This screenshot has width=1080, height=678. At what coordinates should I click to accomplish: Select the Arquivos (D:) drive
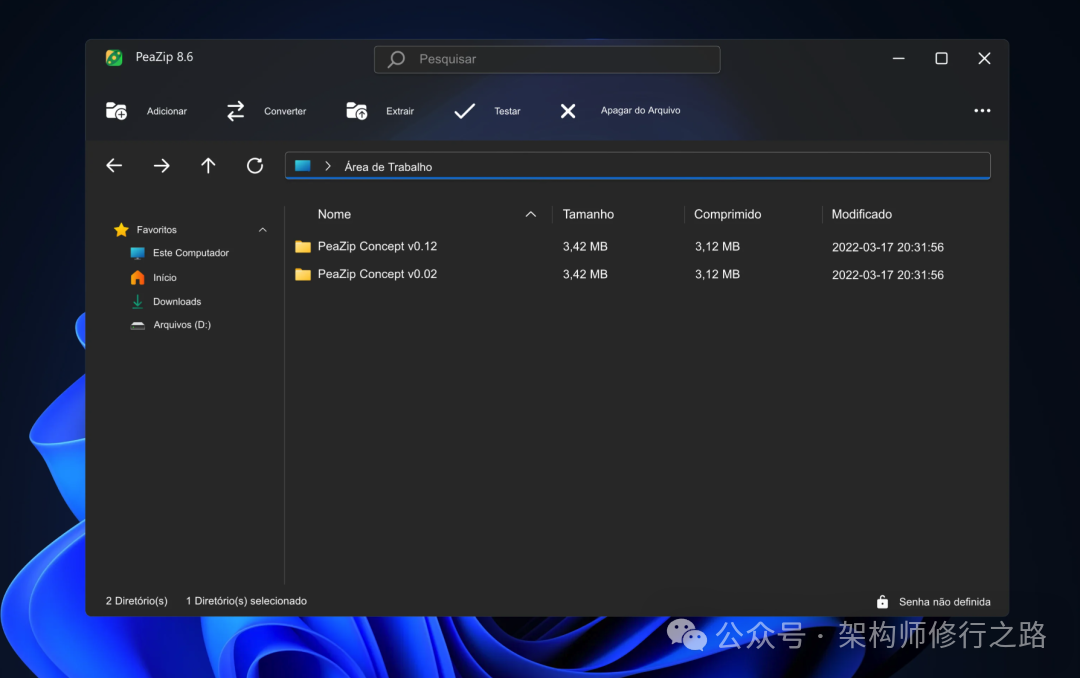click(181, 325)
